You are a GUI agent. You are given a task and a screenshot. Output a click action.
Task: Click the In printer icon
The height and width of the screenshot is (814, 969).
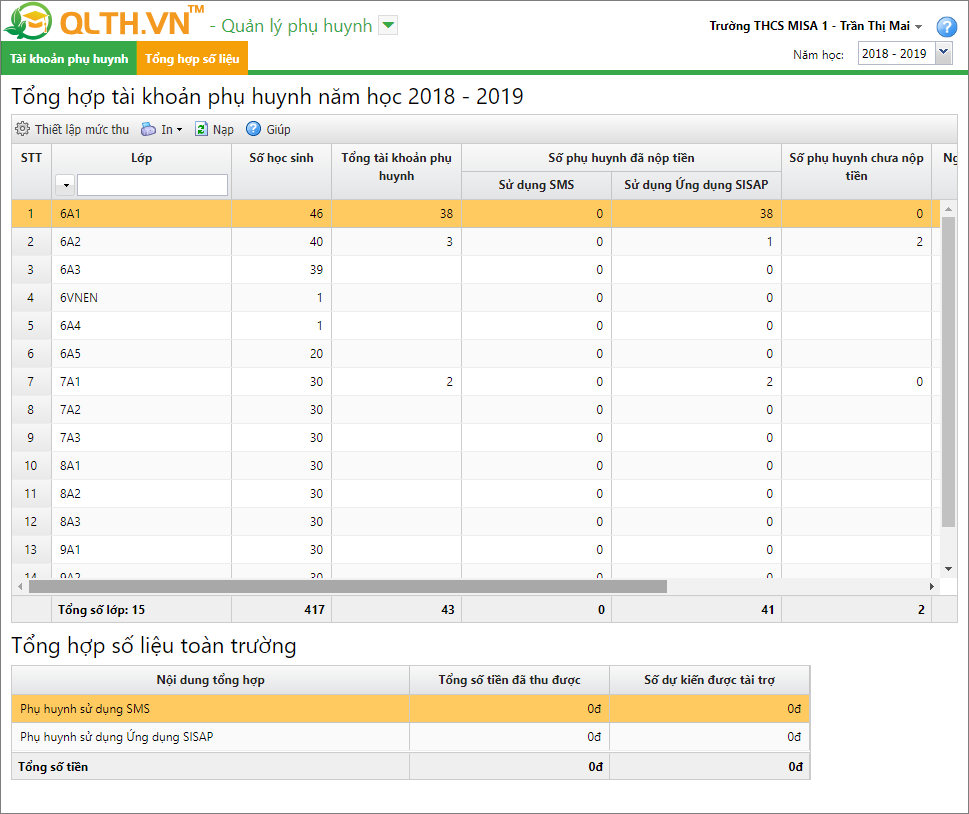pyautogui.click(x=149, y=129)
